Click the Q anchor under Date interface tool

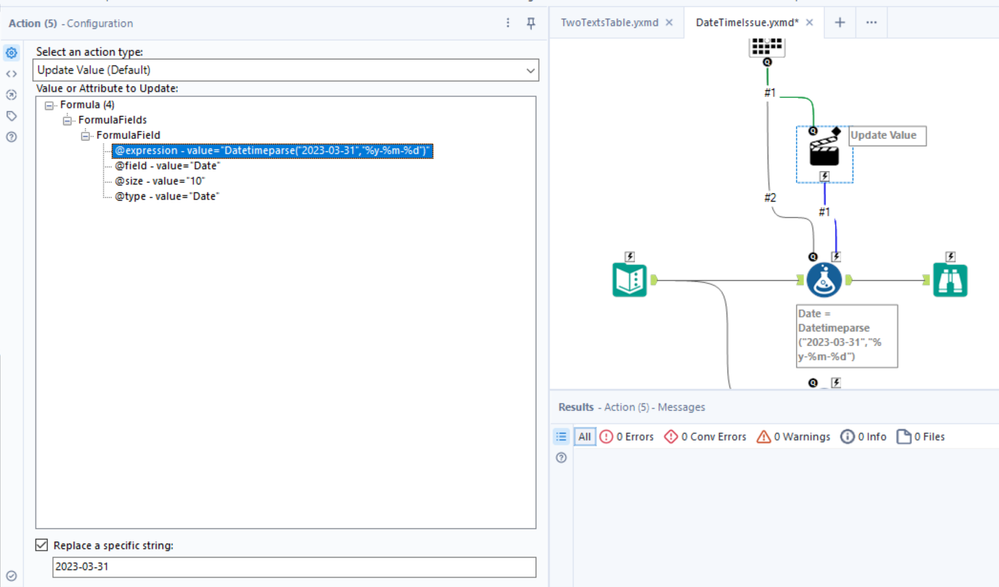coord(767,62)
